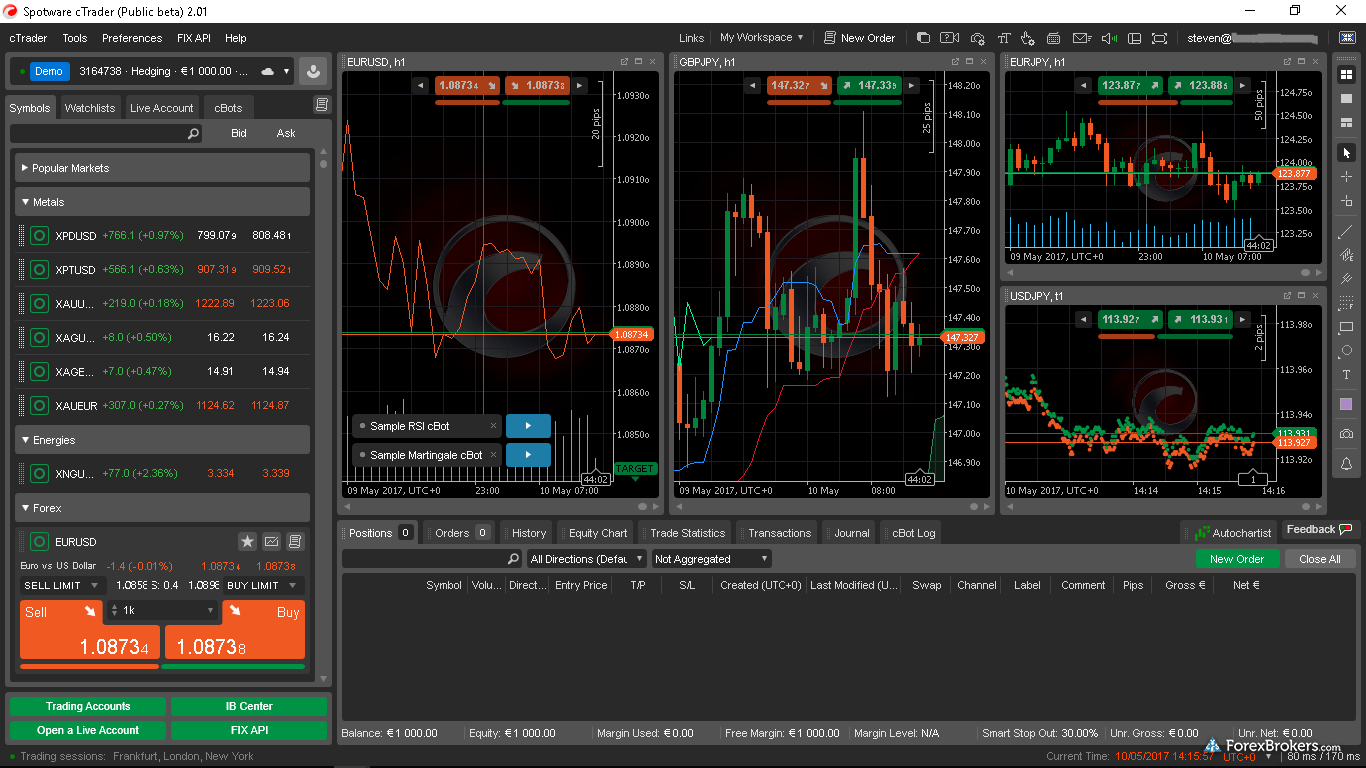Open the text size settings icon
The image size is (1366, 768).
[x=1002, y=38]
